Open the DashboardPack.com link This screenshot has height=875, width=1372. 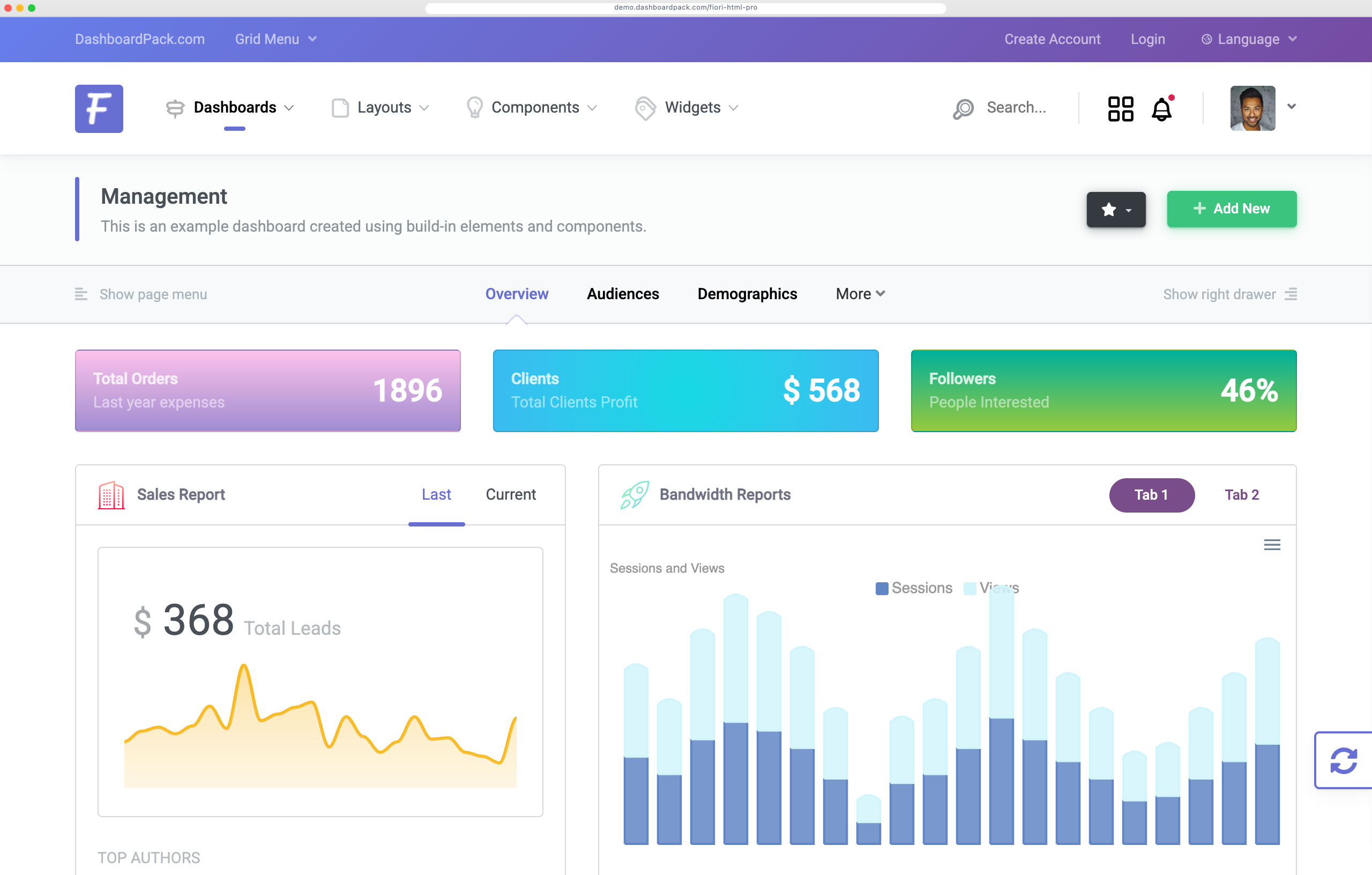140,39
